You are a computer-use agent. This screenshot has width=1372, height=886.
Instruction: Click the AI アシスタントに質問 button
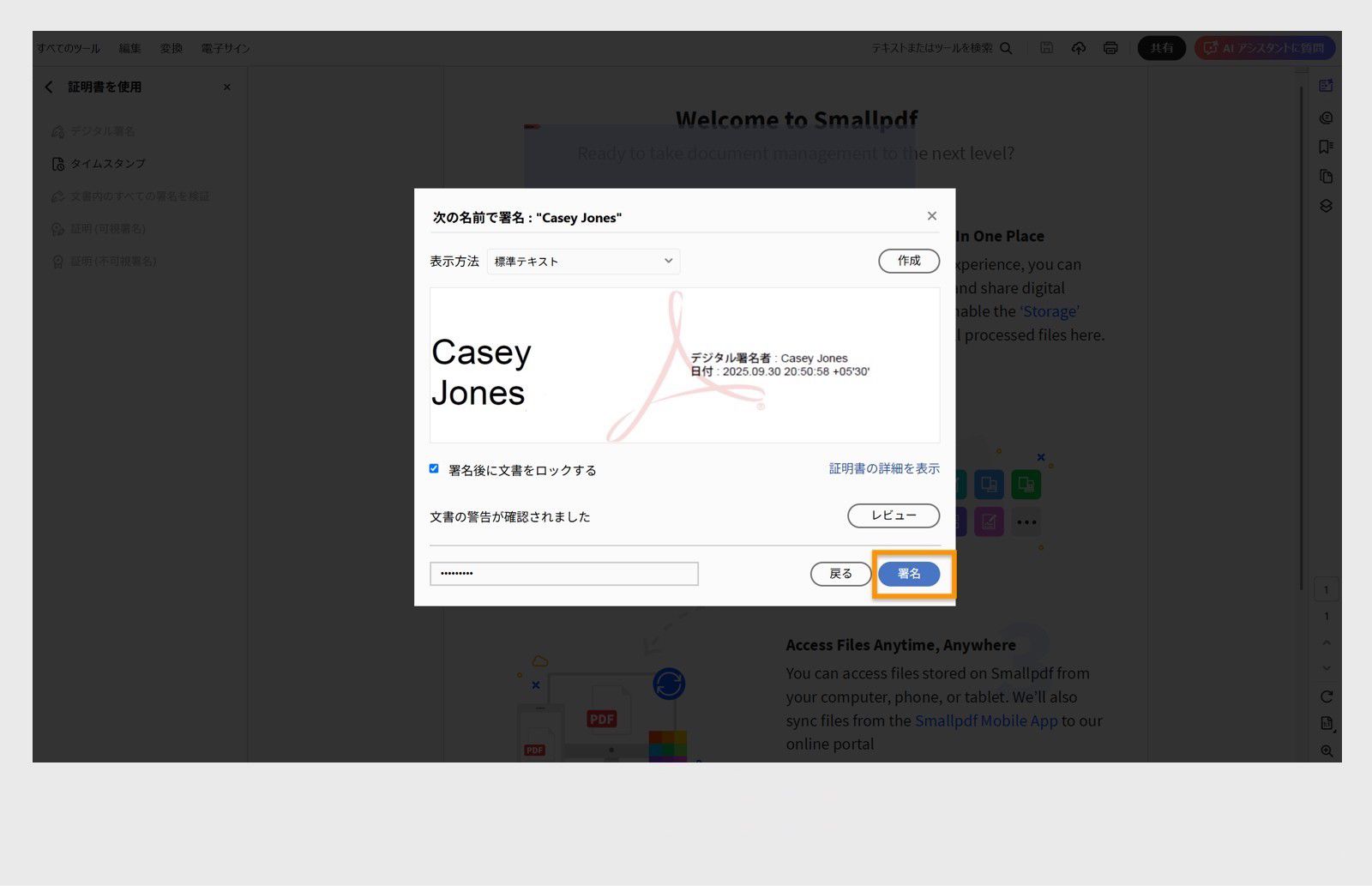(1265, 48)
